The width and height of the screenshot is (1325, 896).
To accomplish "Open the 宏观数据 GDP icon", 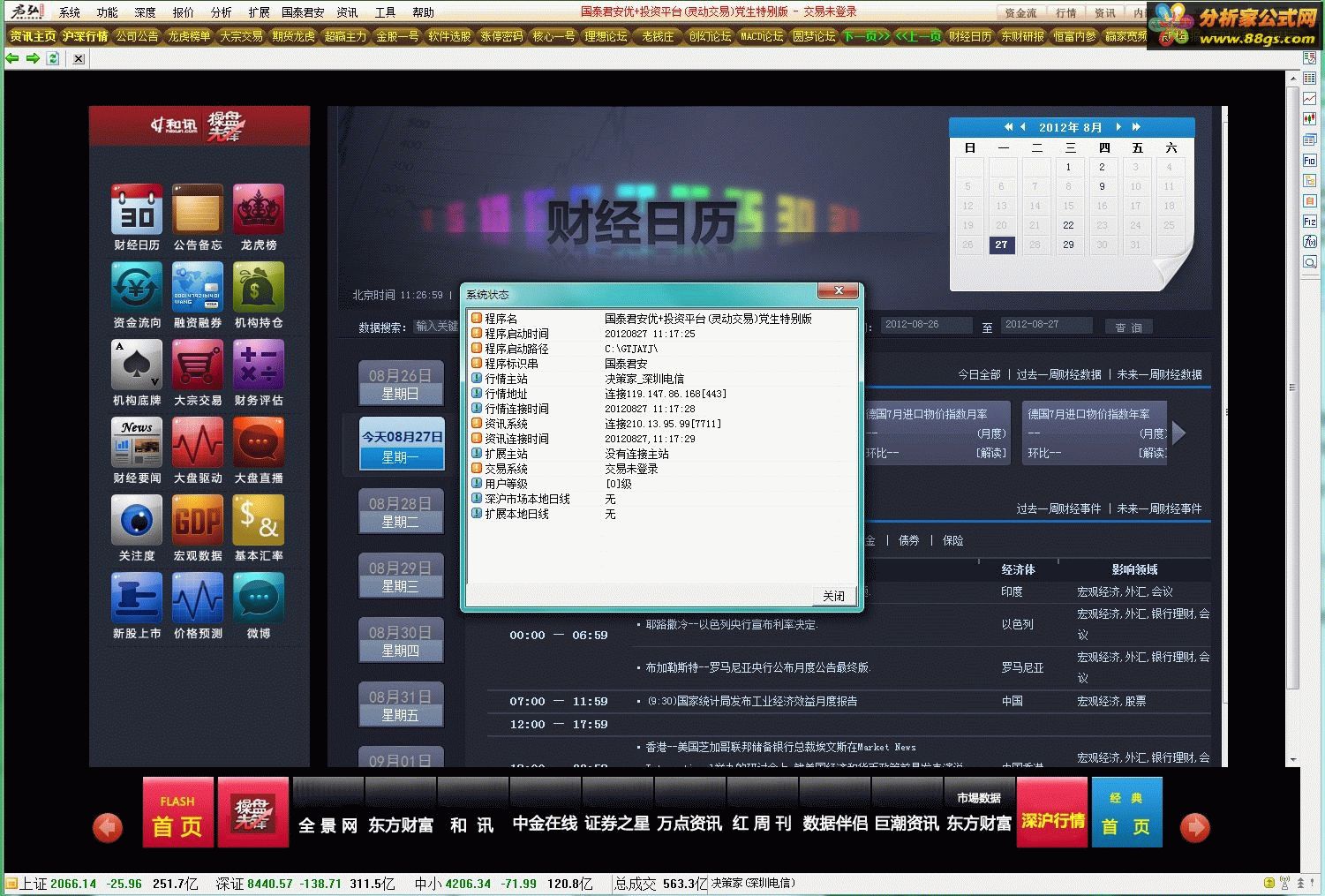I will tap(198, 521).
